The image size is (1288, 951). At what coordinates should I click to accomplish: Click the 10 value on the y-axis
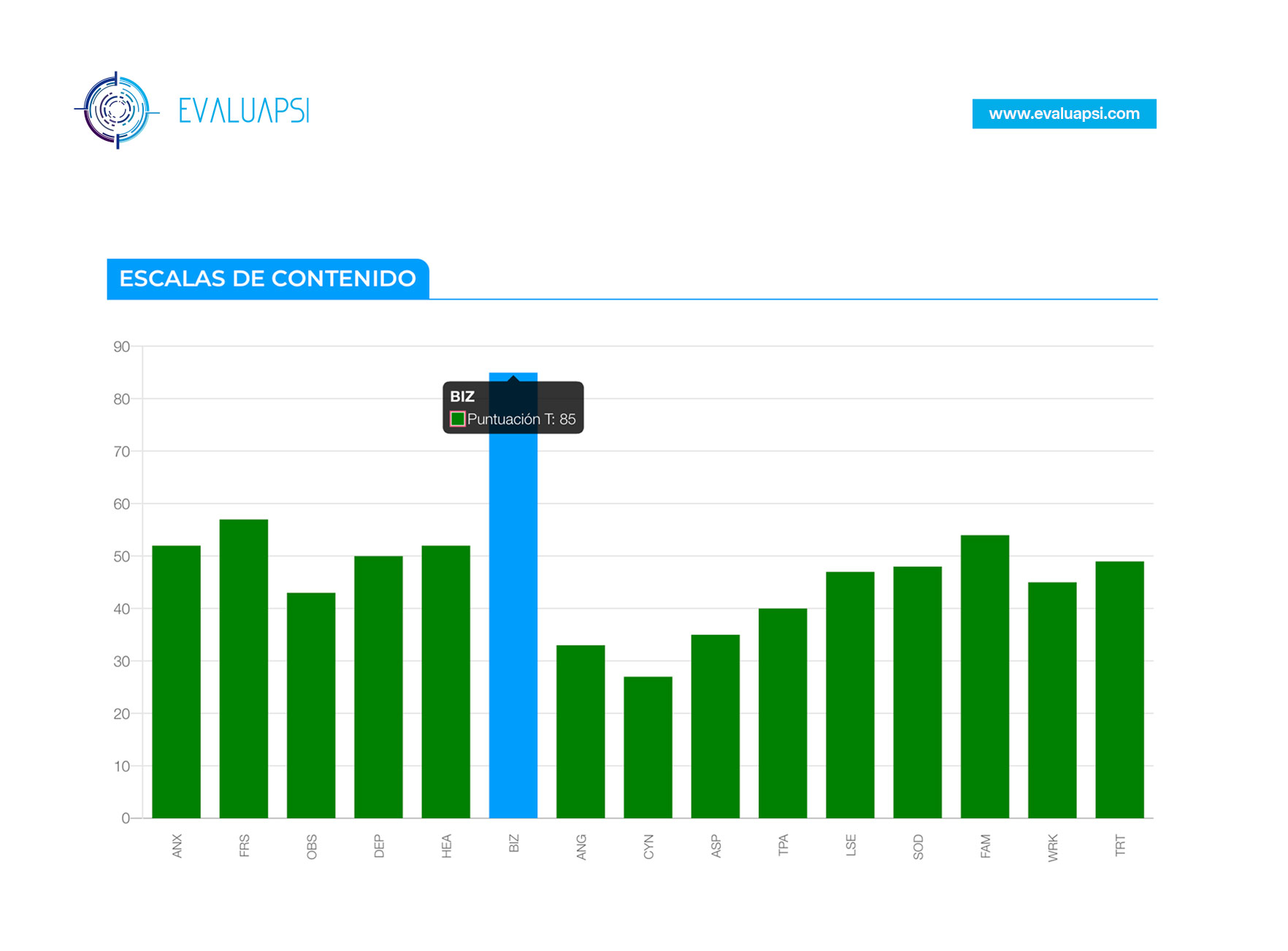[121, 766]
